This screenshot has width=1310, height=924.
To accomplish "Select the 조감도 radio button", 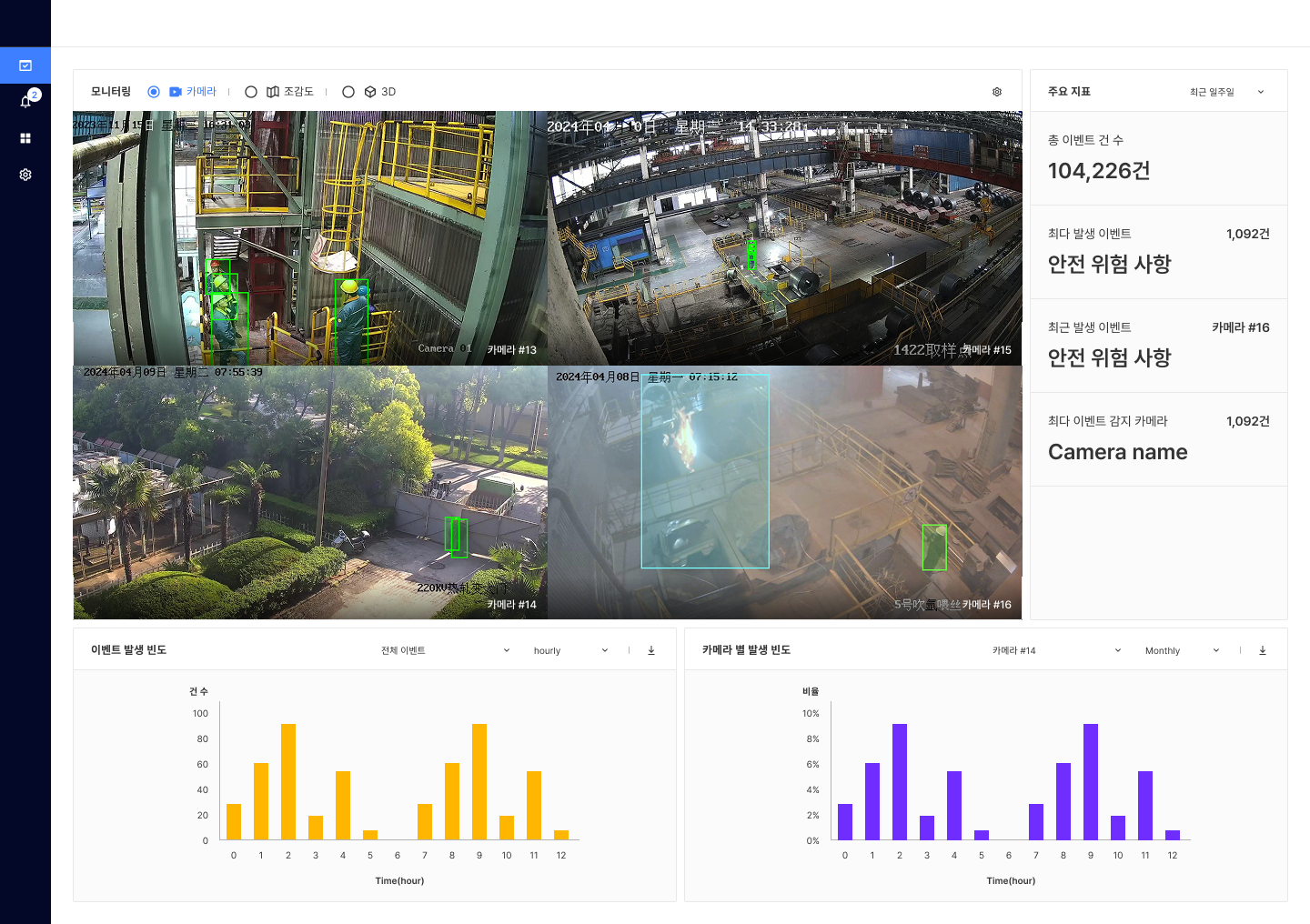I will coord(251,92).
